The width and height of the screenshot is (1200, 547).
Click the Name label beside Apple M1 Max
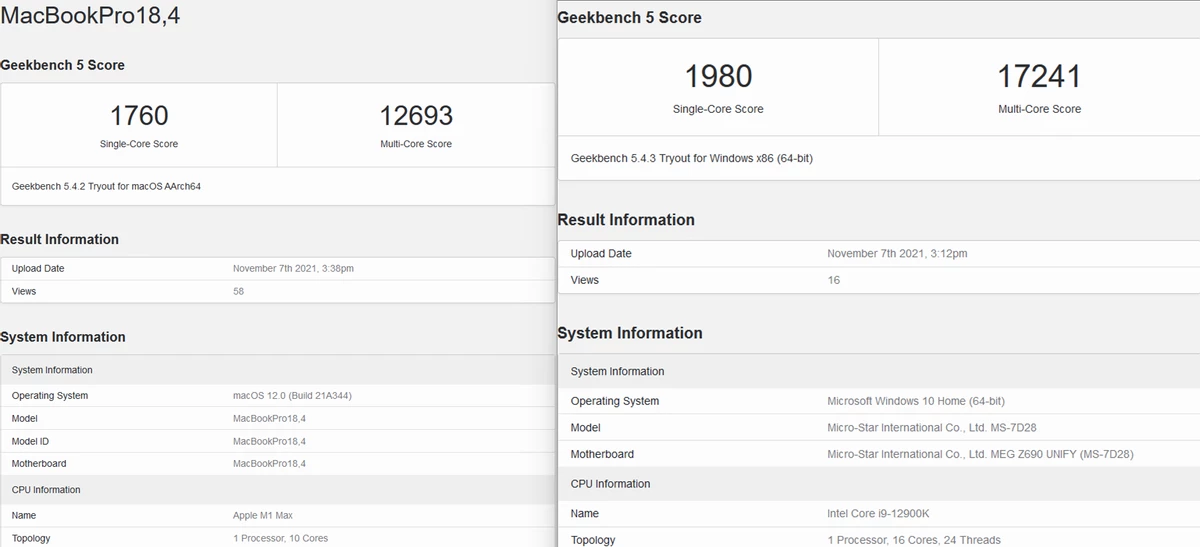coord(24,516)
